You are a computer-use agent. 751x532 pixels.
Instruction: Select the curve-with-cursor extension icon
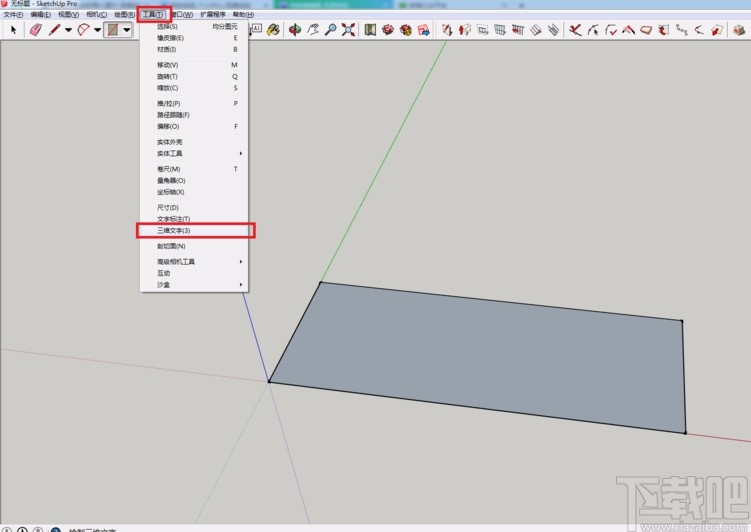(x=593, y=30)
